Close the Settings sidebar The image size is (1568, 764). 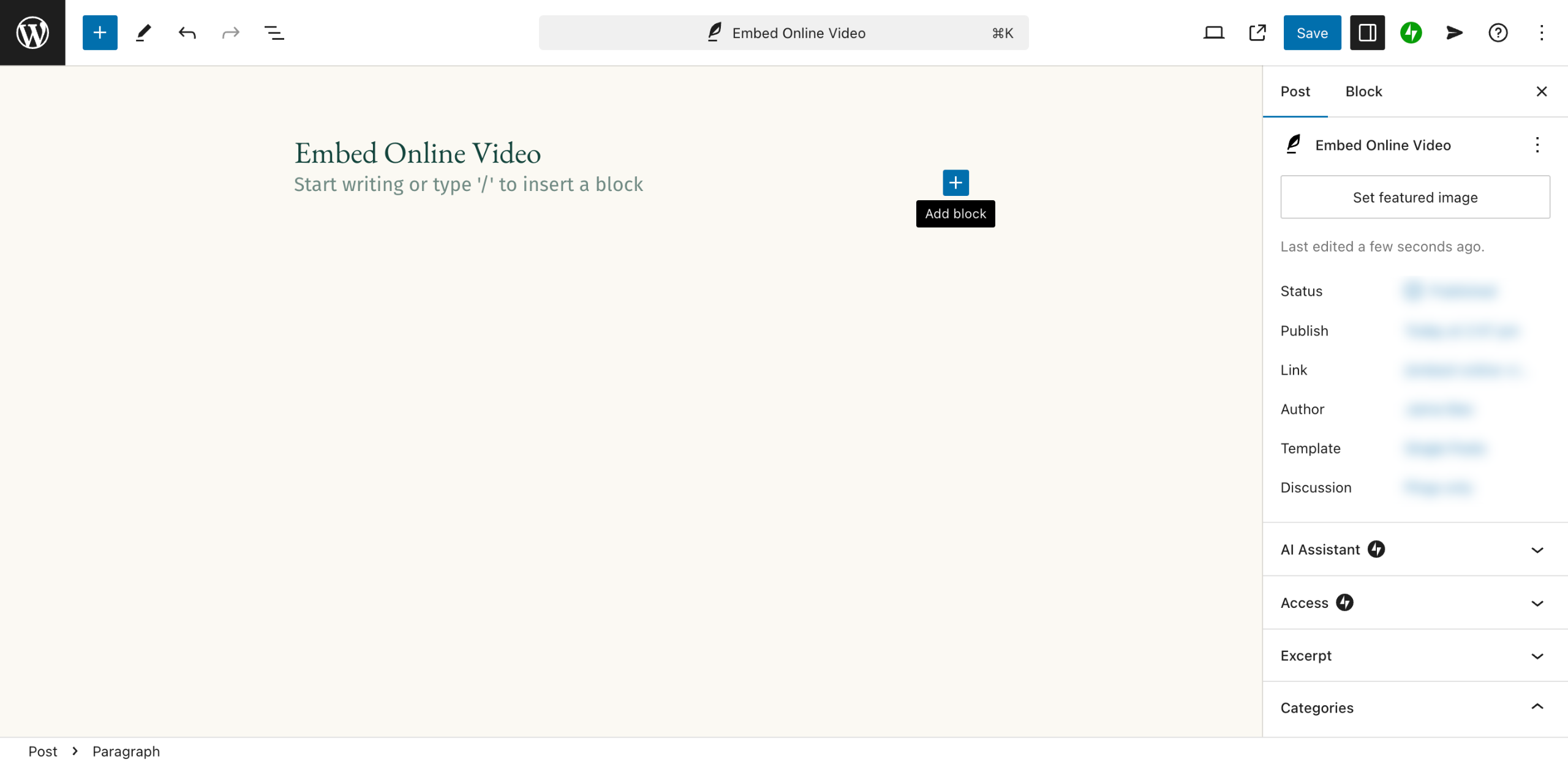(x=1541, y=91)
